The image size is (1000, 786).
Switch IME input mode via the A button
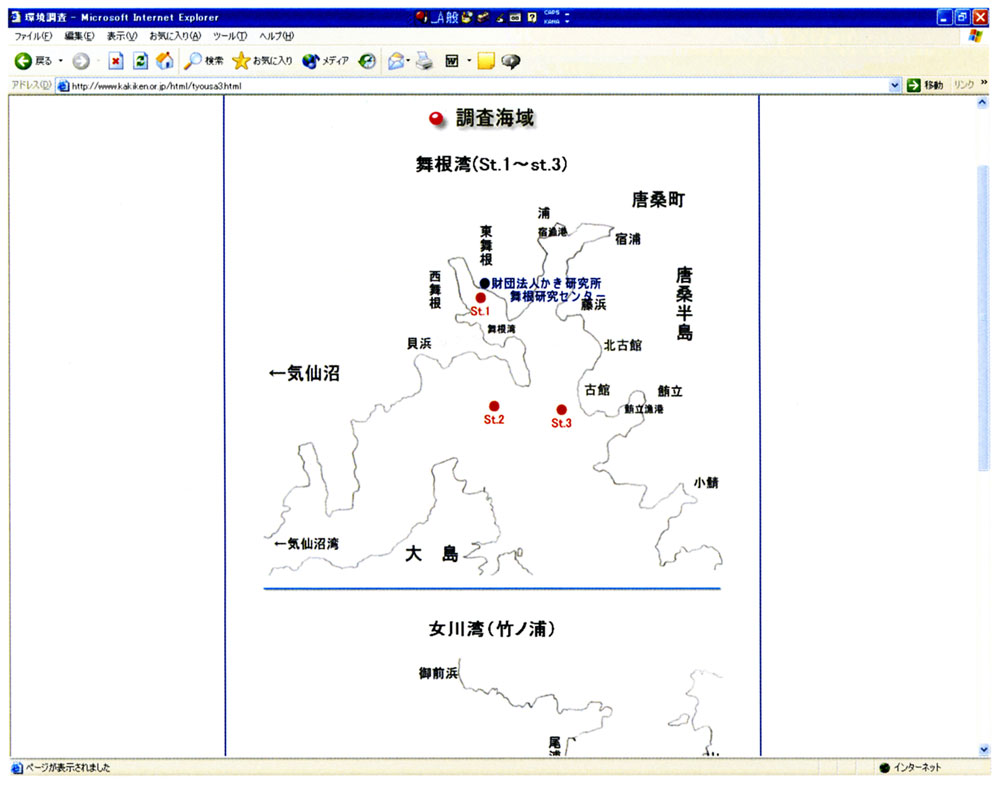coord(438,17)
